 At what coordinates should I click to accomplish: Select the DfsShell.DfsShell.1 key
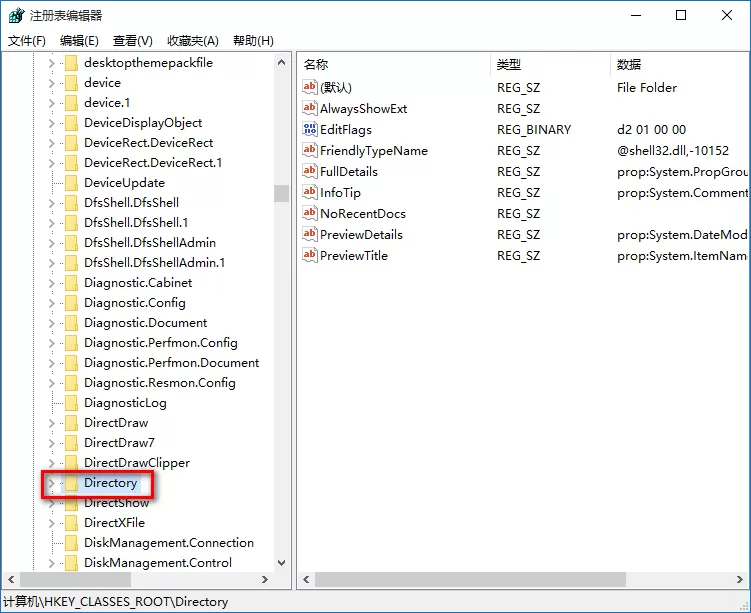[x=136, y=223]
